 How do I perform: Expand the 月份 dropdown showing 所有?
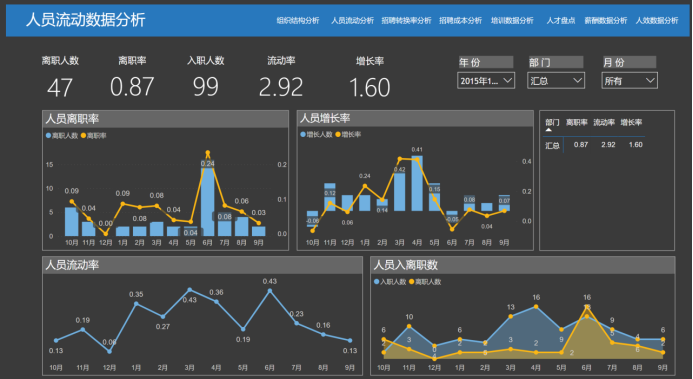click(x=629, y=81)
